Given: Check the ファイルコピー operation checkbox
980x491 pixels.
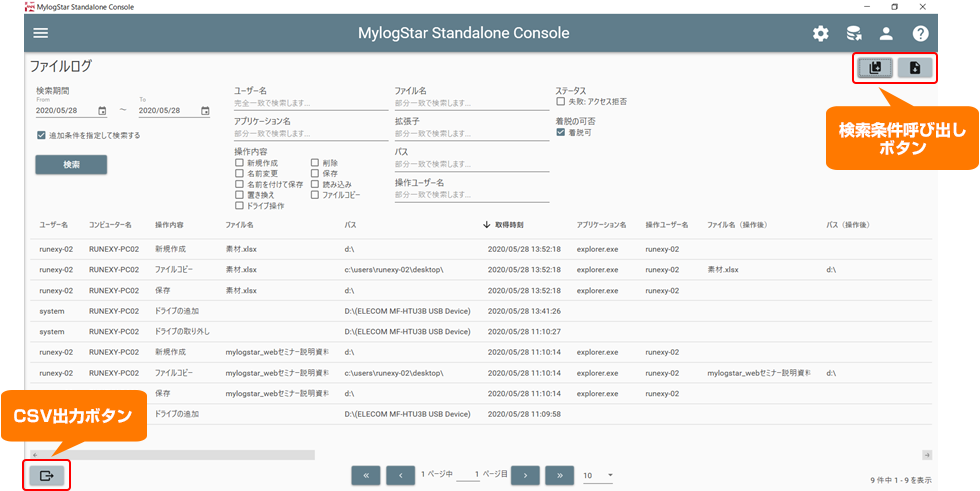Looking at the screenshot, I should coord(316,195).
